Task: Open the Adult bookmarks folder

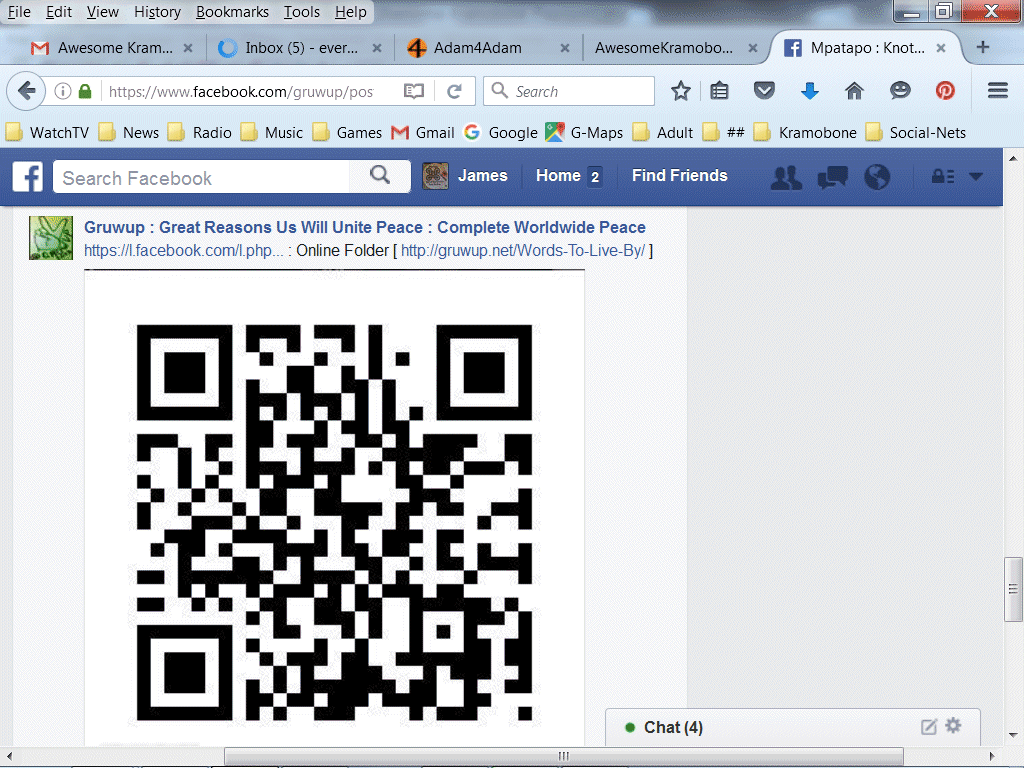Action: coord(663,133)
